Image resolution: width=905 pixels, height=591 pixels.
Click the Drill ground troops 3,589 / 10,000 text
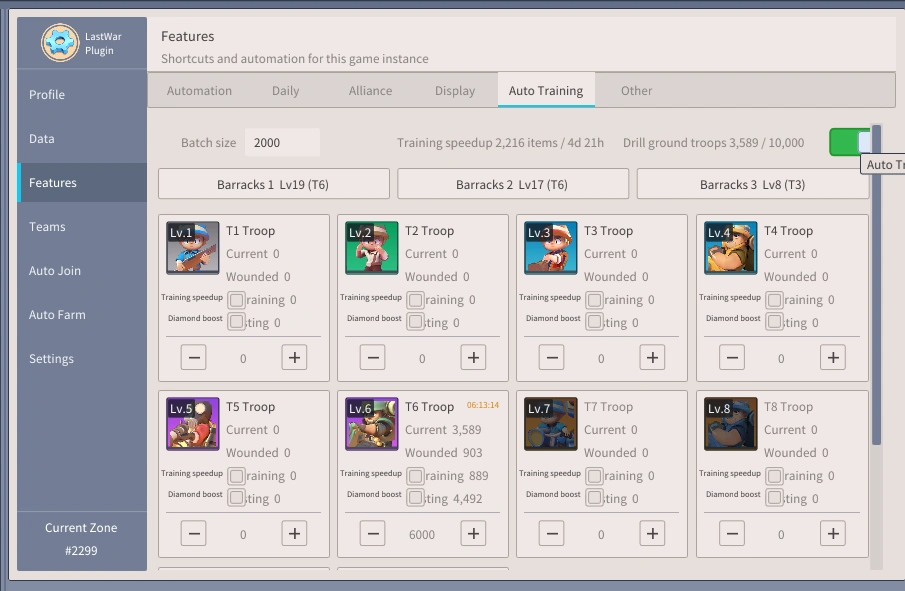click(713, 143)
